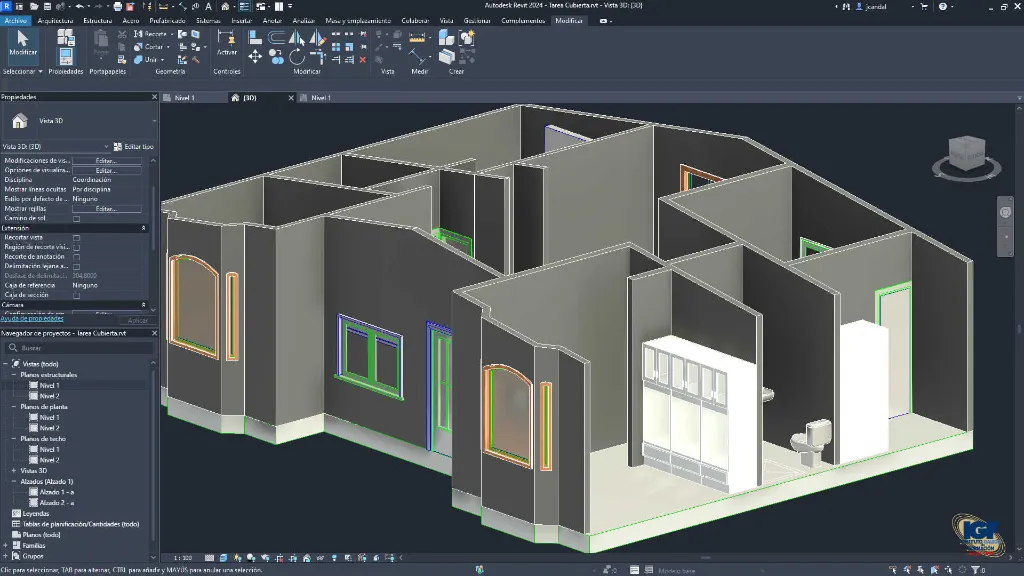Viewport: 1024px width, 576px height.
Task: Switch to the first Nivel 1 view tab
Action: 185,98
